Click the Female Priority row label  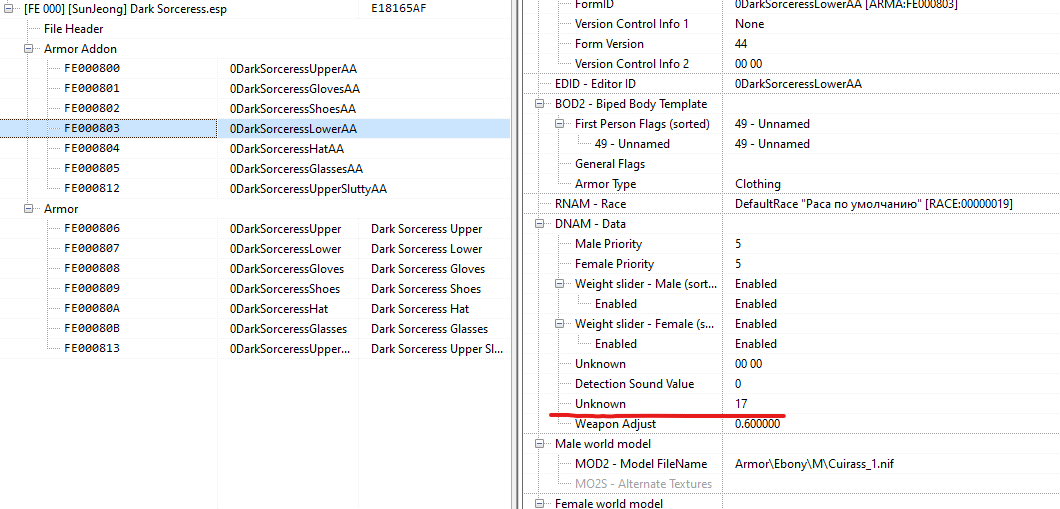pyautogui.click(x=615, y=264)
